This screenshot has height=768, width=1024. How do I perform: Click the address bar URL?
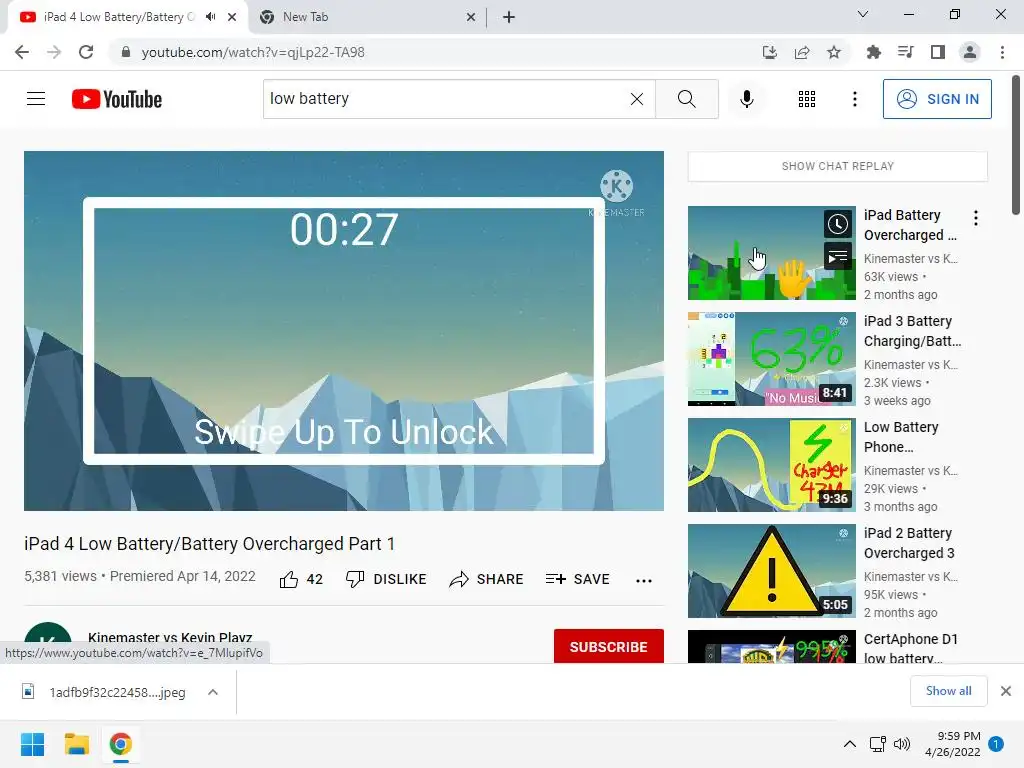(253, 52)
